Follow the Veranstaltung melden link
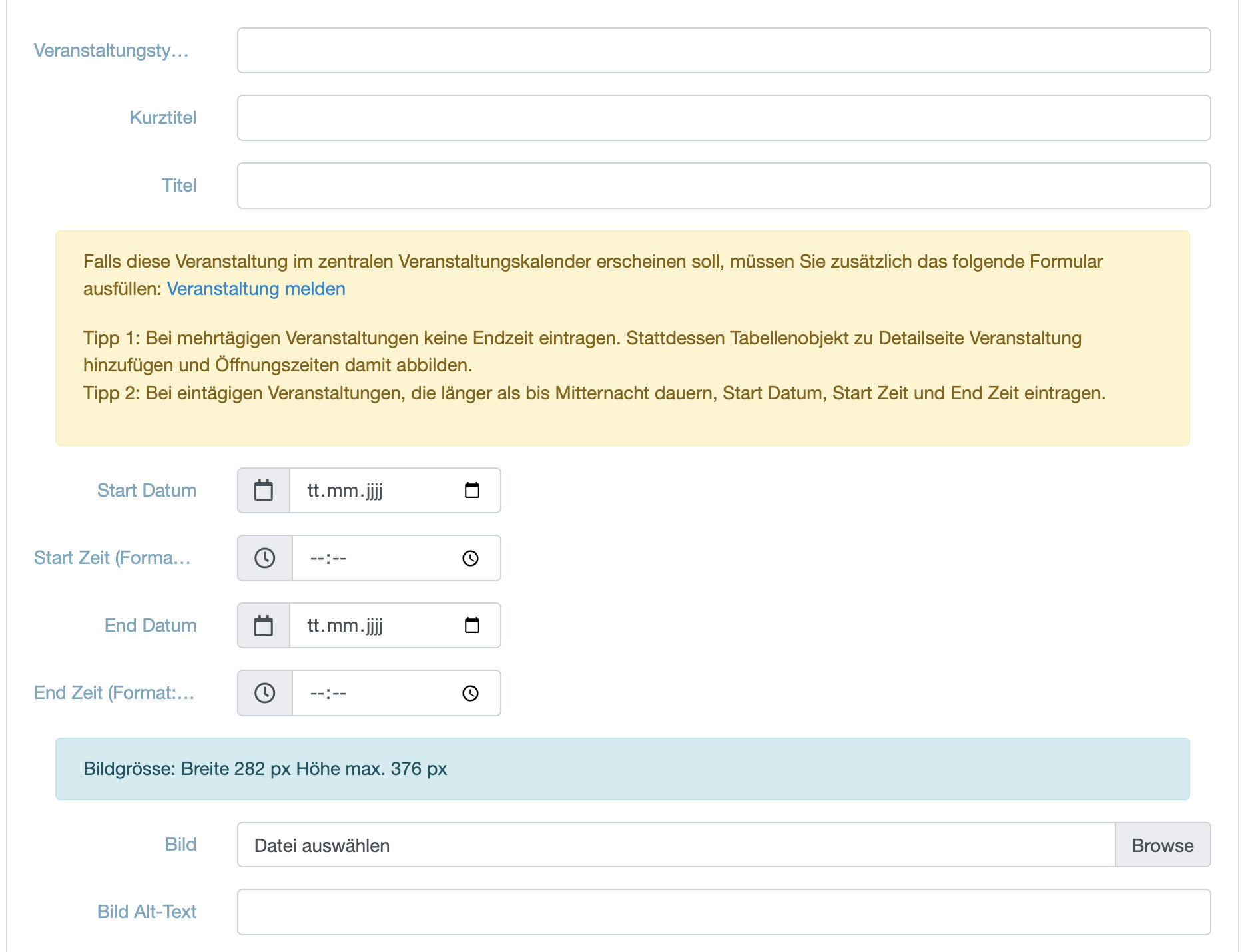Image resolution: width=1244 pixels, height=952 pixels. pos(256,289)
